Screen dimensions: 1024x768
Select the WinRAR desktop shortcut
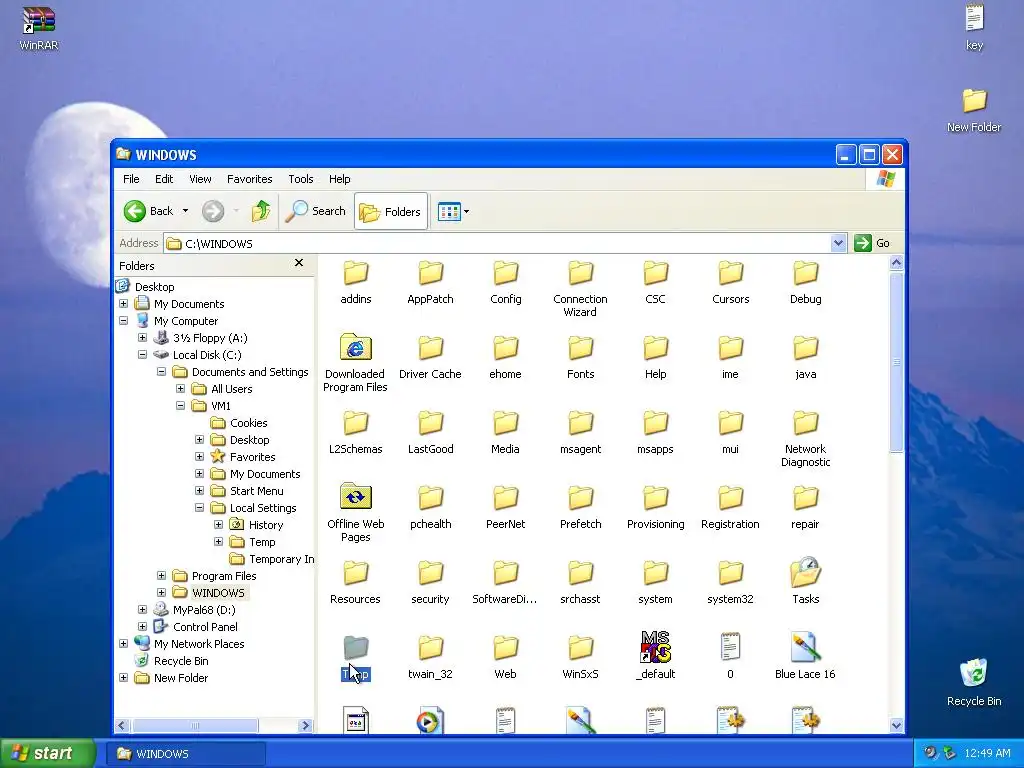point(39,29)
